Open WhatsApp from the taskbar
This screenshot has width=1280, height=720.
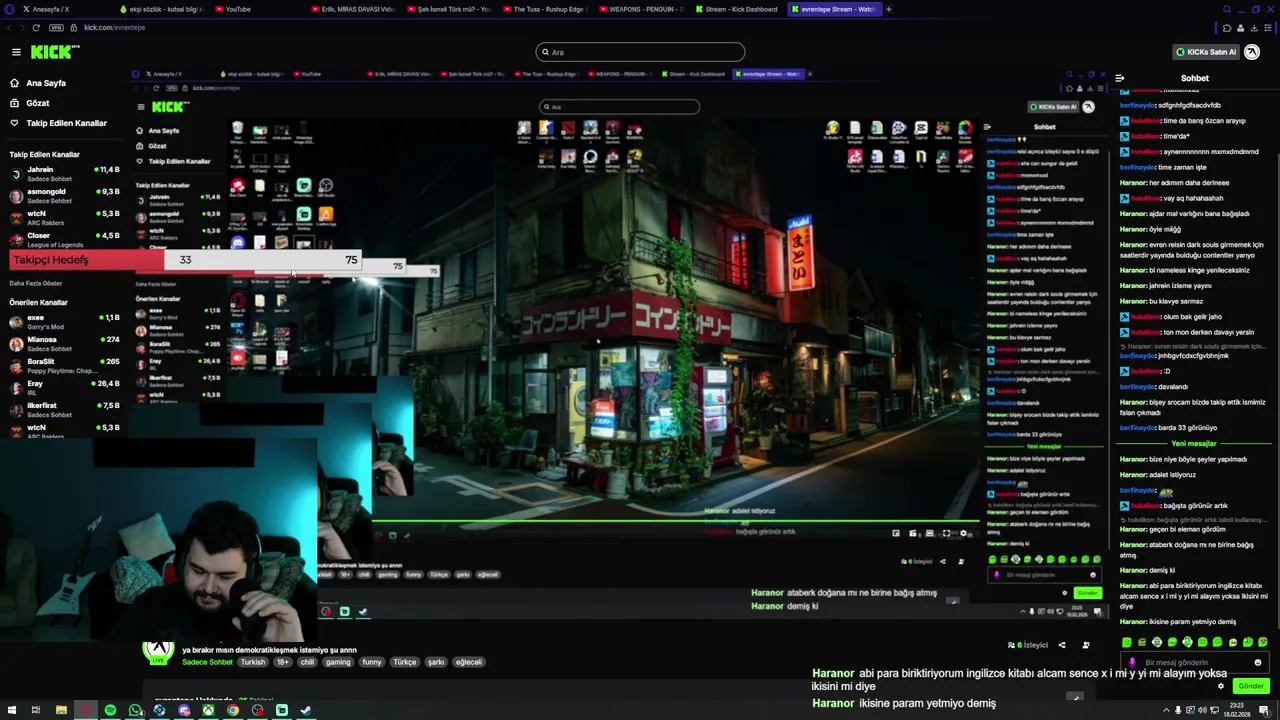tap(135, 711)
